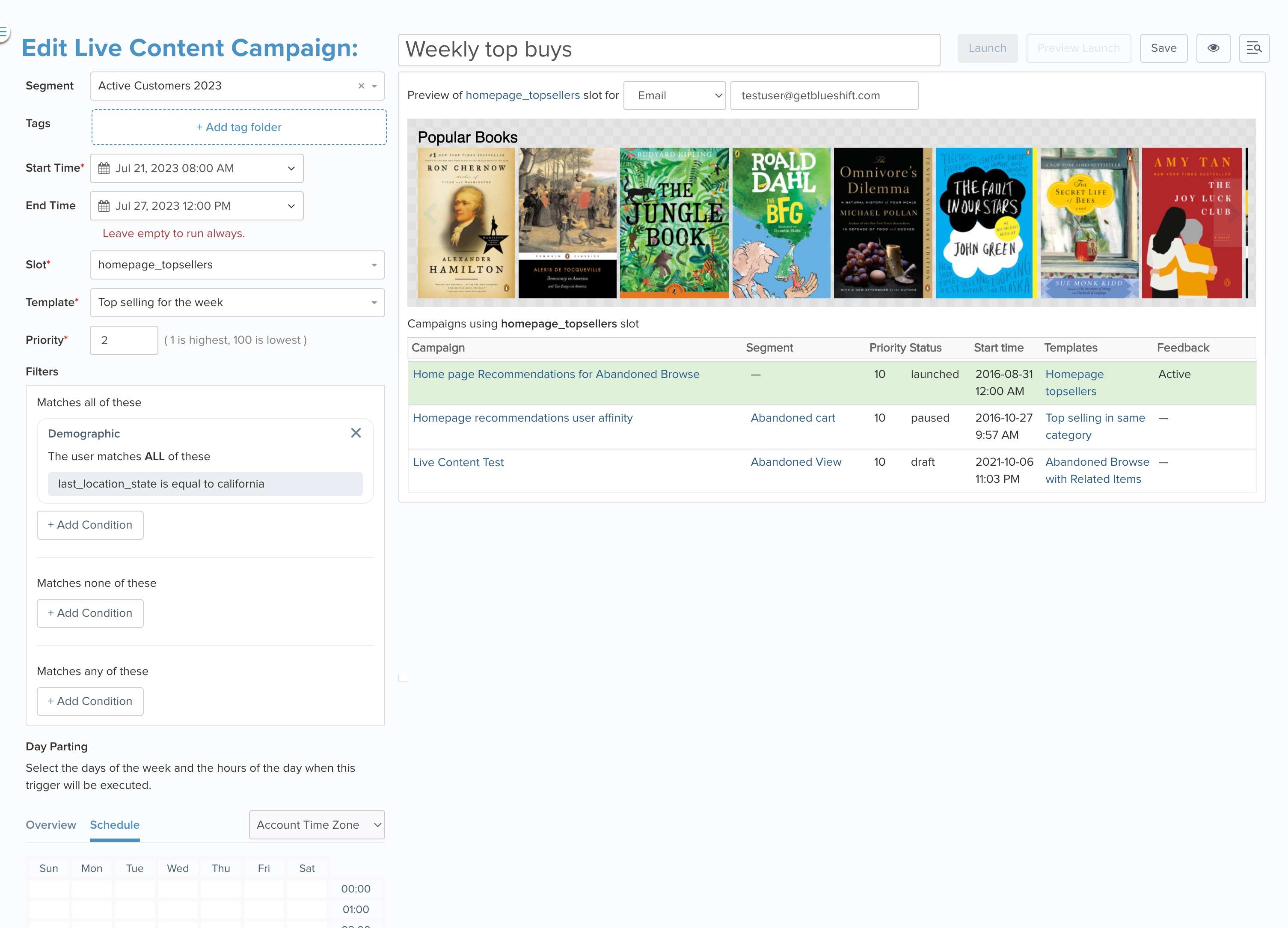
Task: Click the Roald Dahl BFG cover
Action: click(x=781, y=223)
